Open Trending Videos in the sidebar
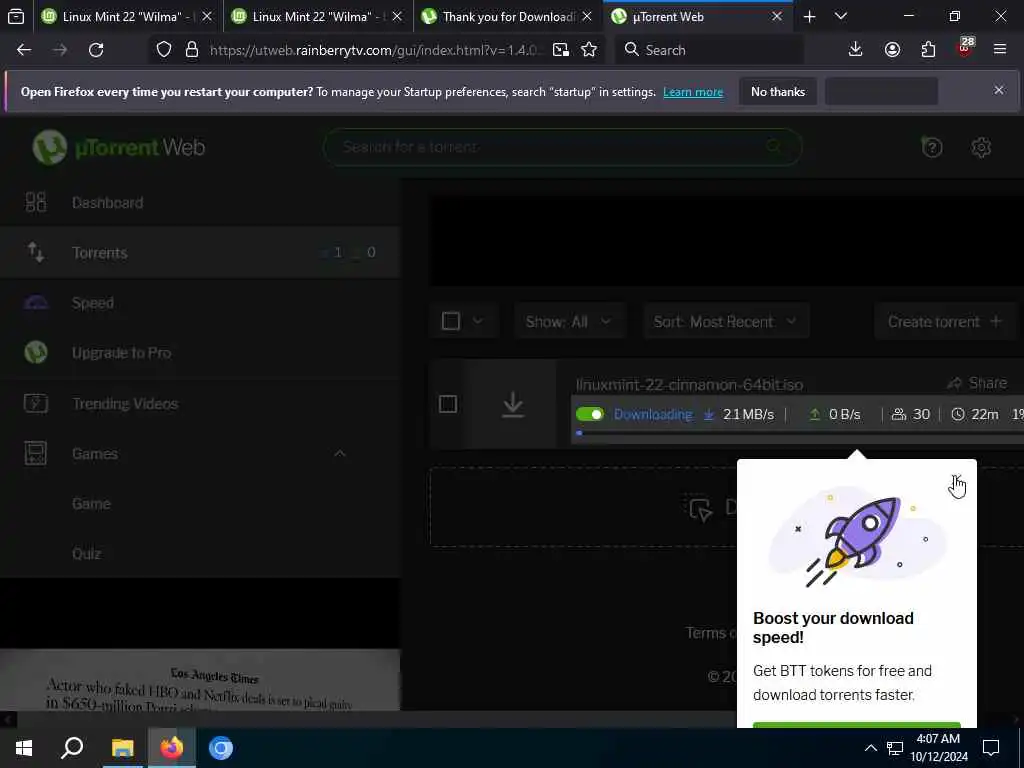Image resolution: width=1024 pixels, height=768 pixels. coord(199,404)
